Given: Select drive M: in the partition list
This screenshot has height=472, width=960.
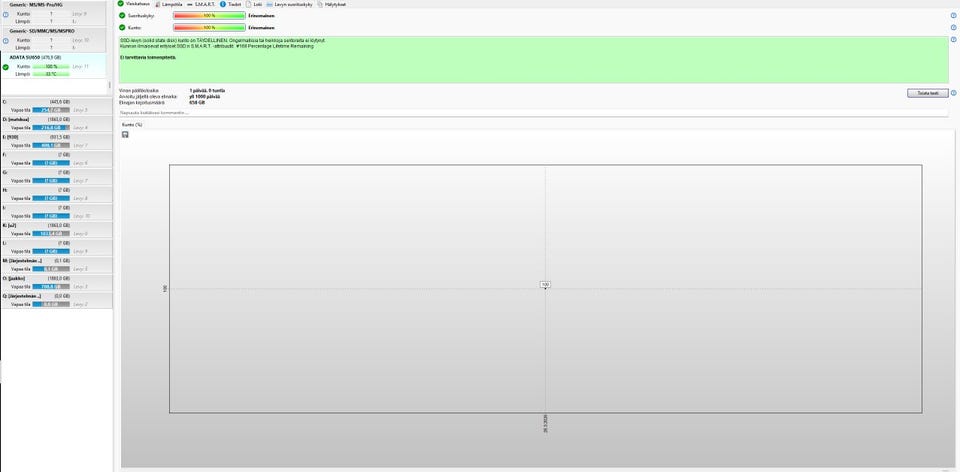Looking at the screenshot, I should tap(56, 266).
